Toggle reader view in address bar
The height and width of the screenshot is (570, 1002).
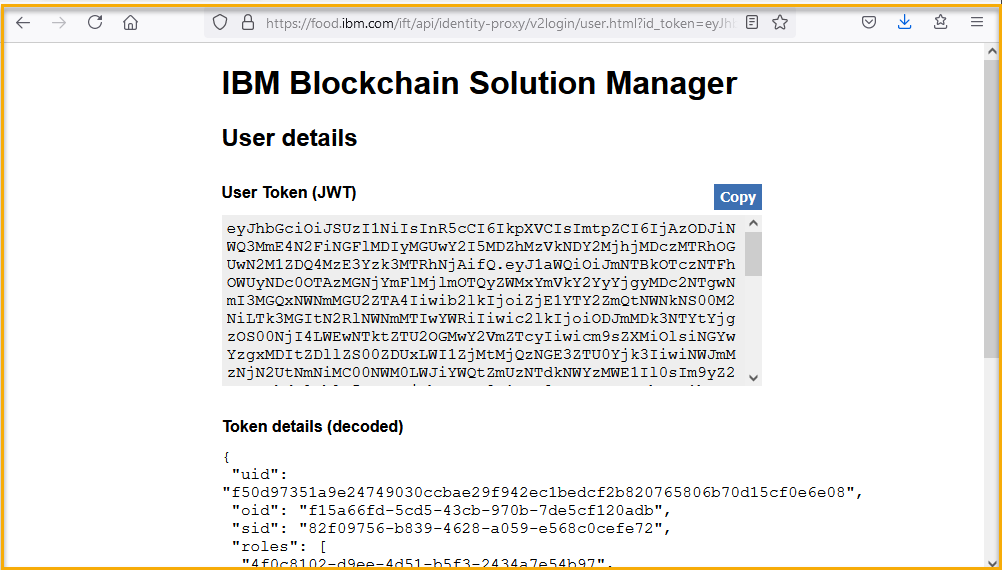click(752, 22)
